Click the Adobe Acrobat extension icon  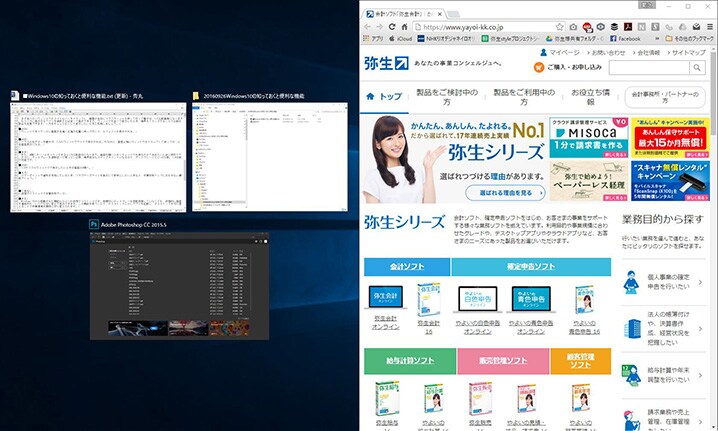tap(628, 27)
